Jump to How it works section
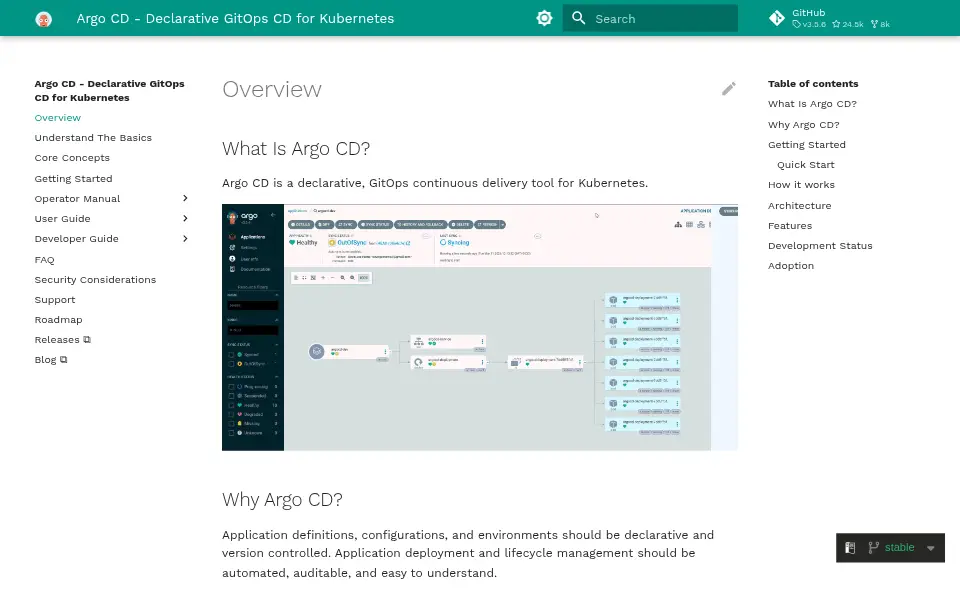Viewport: 960px width, 600px height. (801, 185)
